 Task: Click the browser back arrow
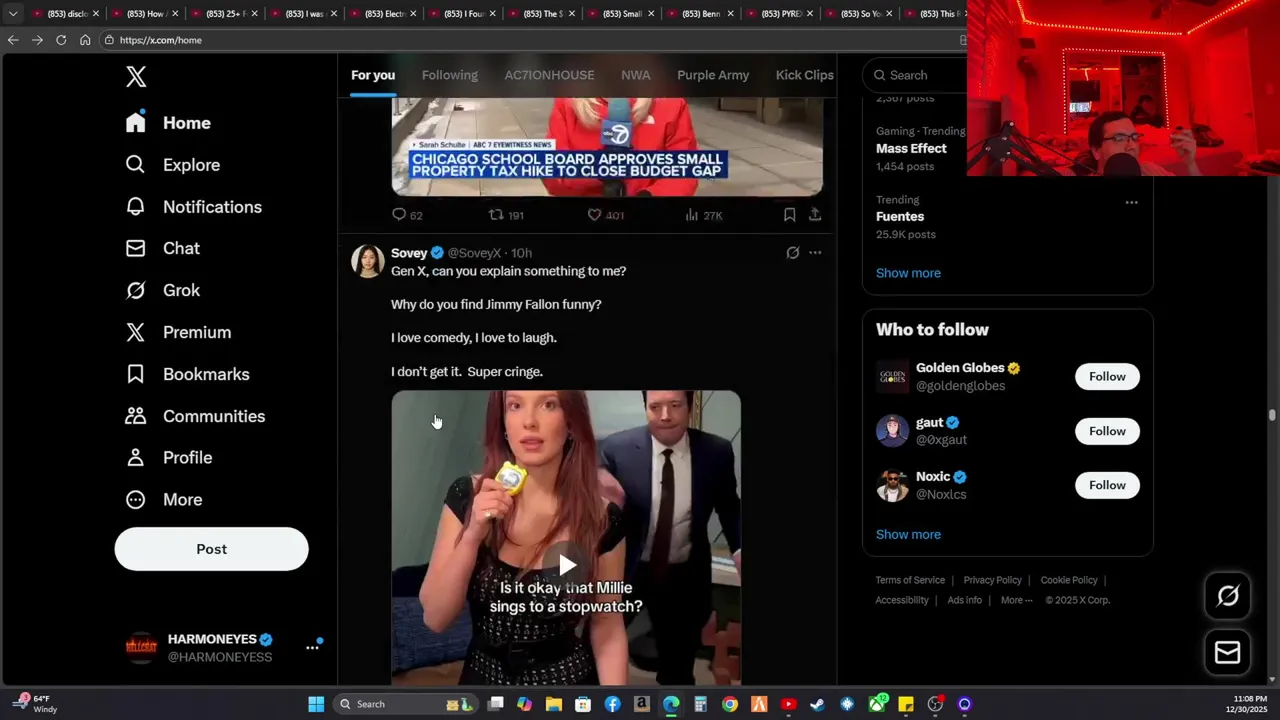(13, 40)
